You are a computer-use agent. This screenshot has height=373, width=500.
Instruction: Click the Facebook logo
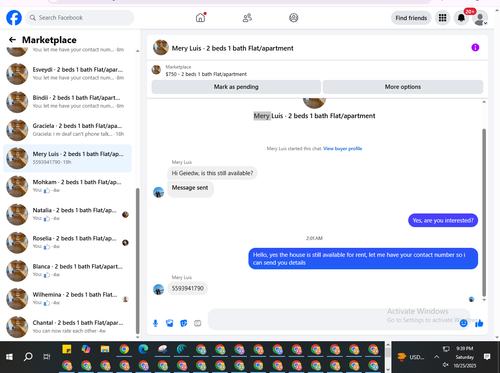[x=14, y=18]
